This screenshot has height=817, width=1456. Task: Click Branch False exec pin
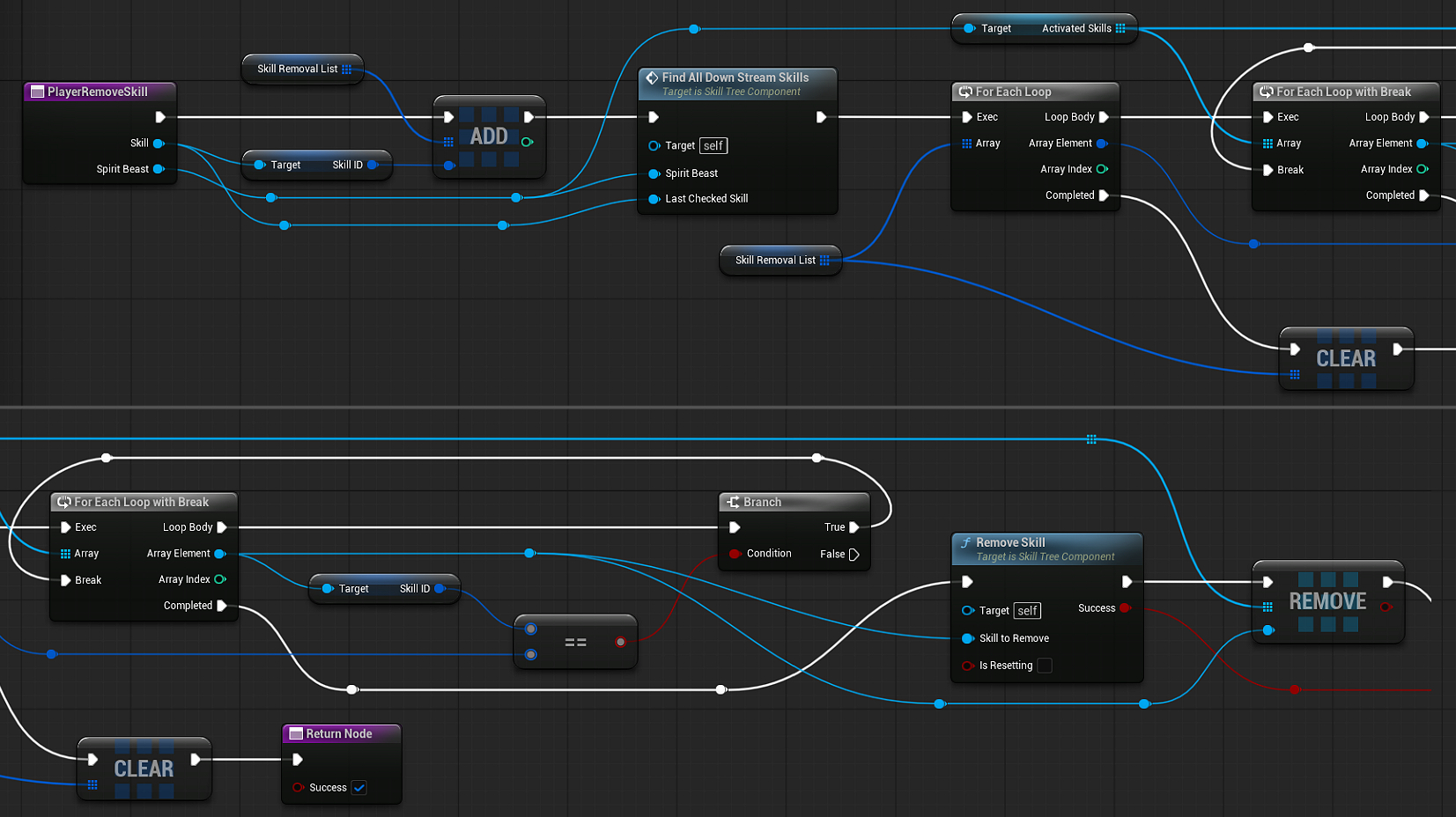coord(854,555)
